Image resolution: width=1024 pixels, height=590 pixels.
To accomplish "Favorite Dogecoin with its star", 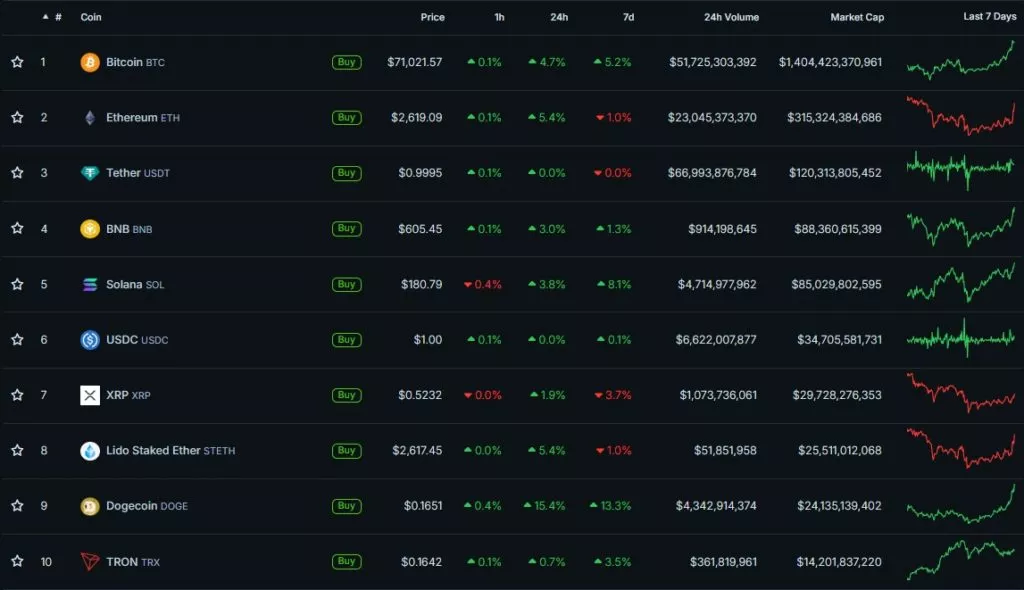I will click(x=17, y=506).
